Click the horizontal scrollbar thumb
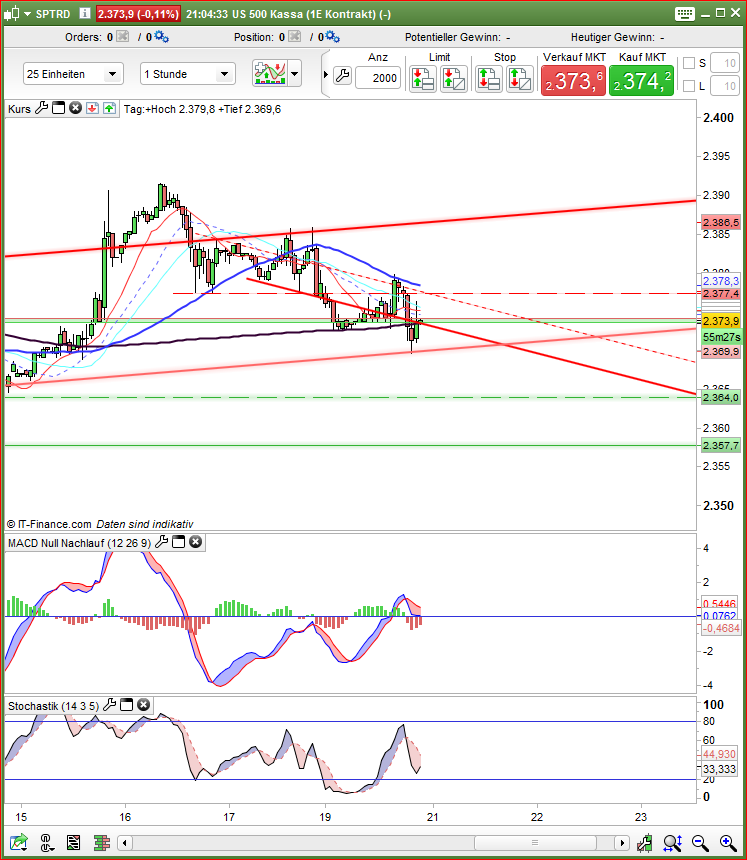Screen dimensions: 747x860 [x=535, y=842]
